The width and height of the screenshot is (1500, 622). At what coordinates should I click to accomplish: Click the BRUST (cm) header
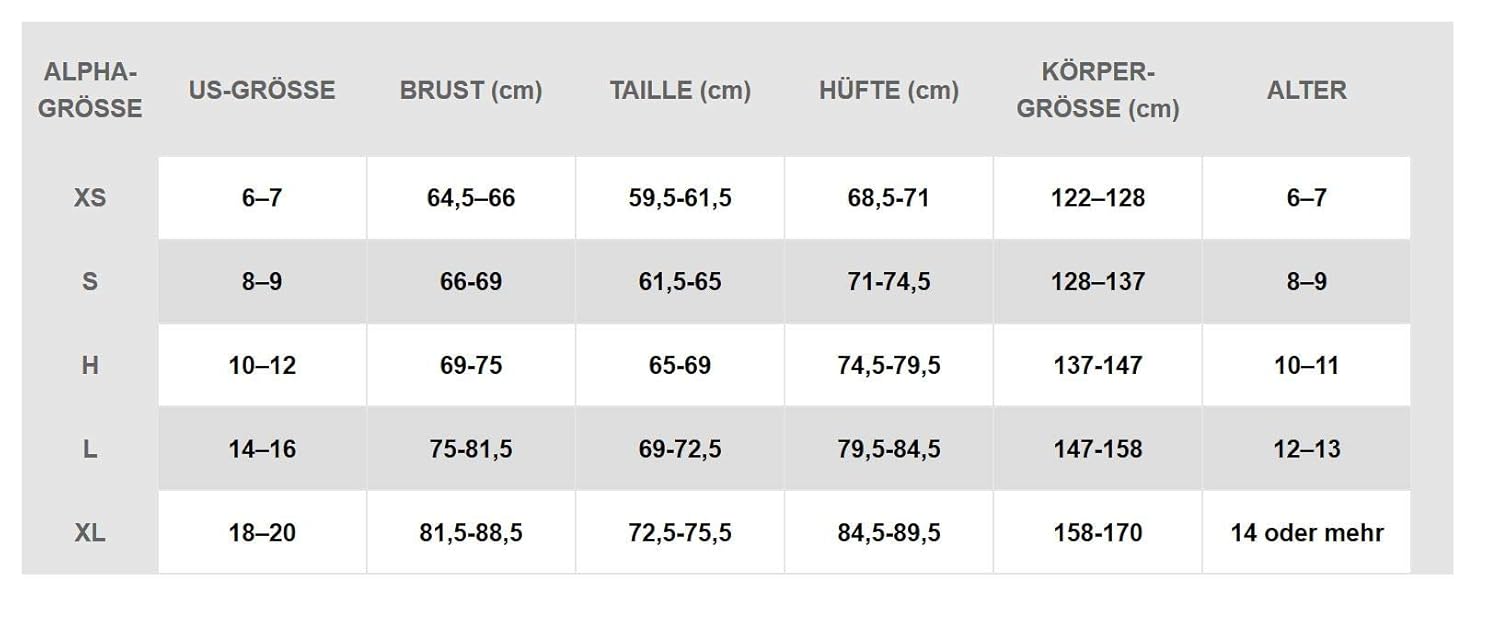click(x=471, y=90)
